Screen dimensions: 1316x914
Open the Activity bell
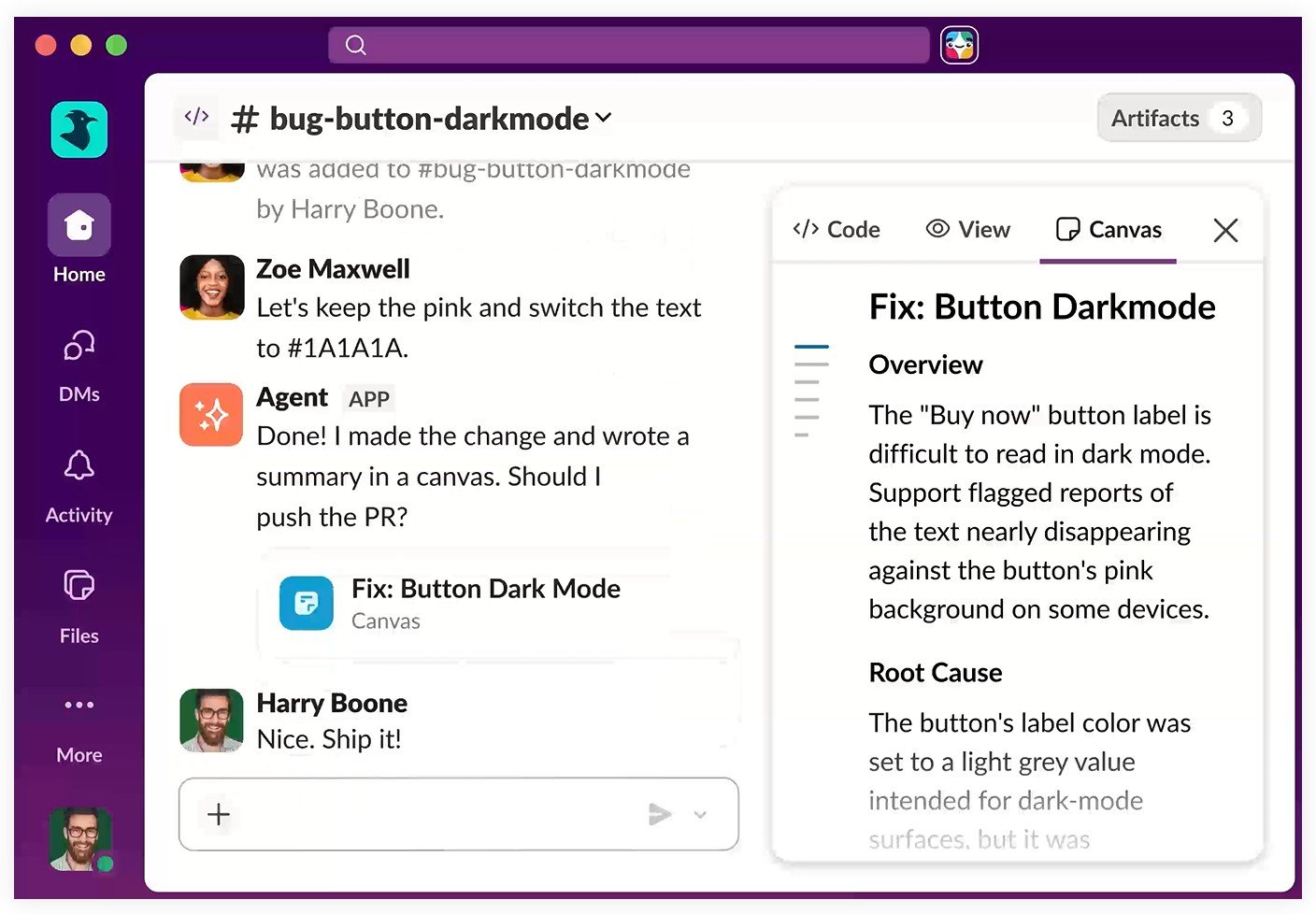tap(79, 486)
